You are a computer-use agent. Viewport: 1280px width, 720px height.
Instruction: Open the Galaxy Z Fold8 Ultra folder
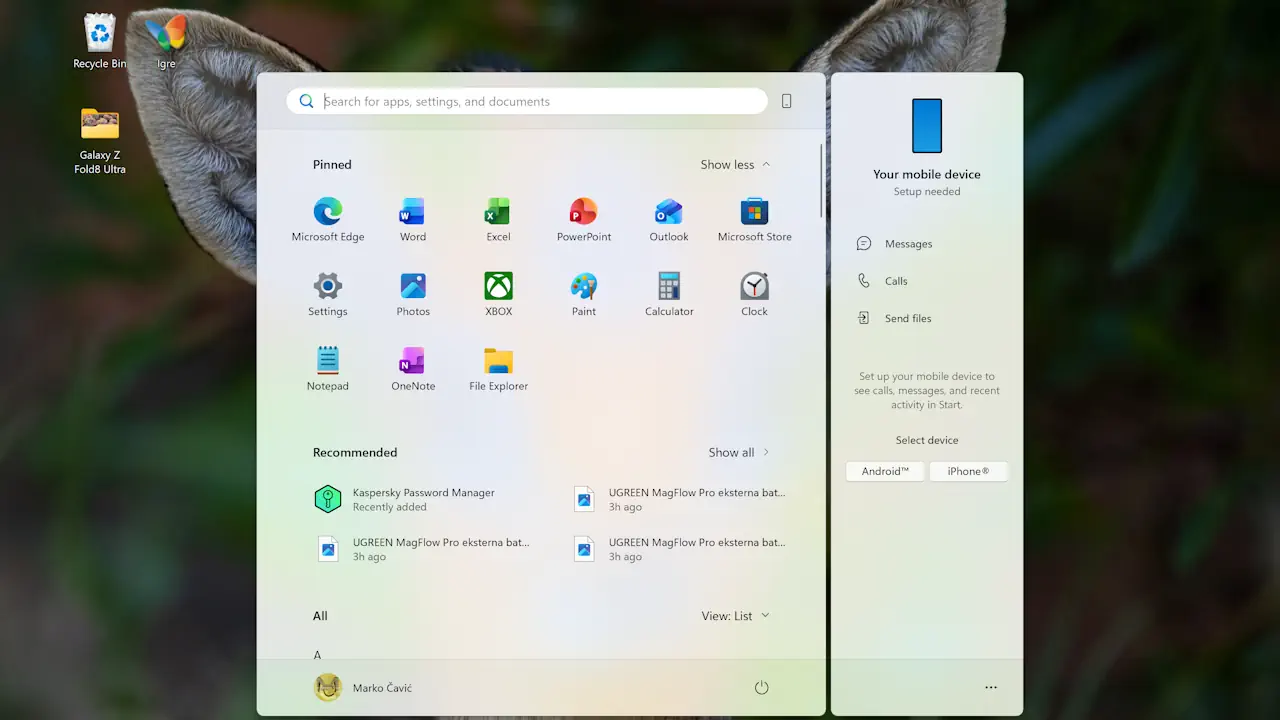click(x=100, y=139)
